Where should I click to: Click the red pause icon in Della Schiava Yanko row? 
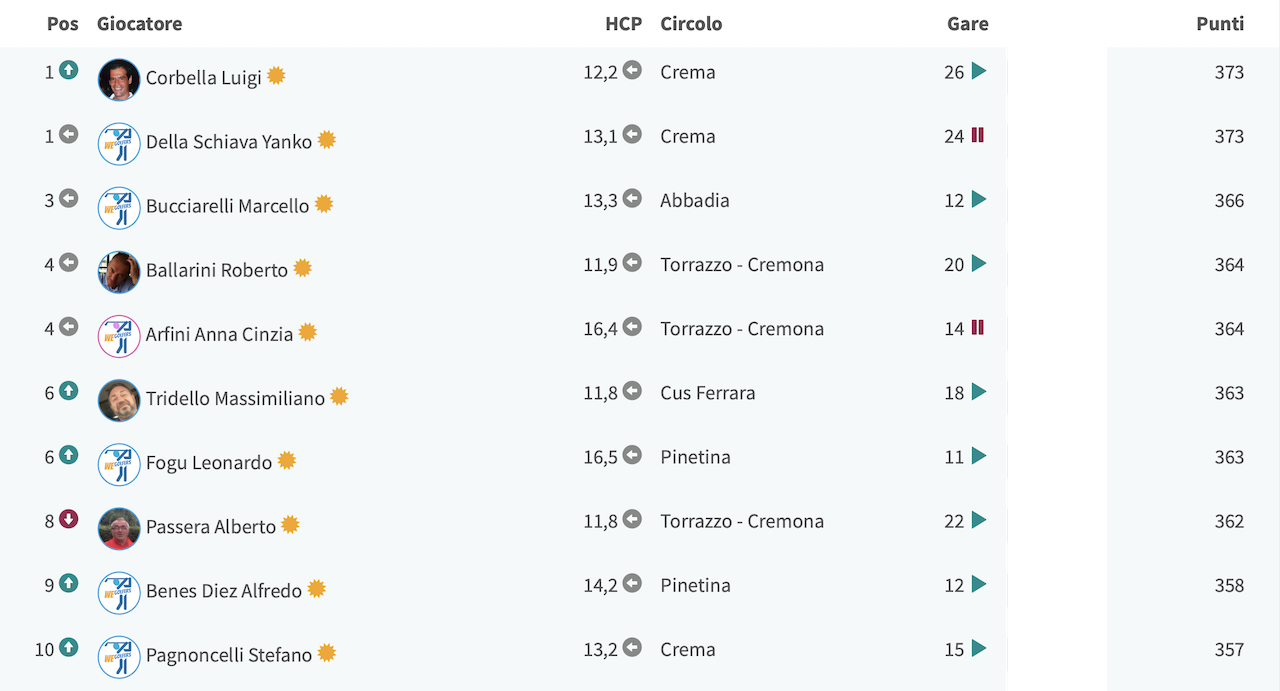(978, 135)
